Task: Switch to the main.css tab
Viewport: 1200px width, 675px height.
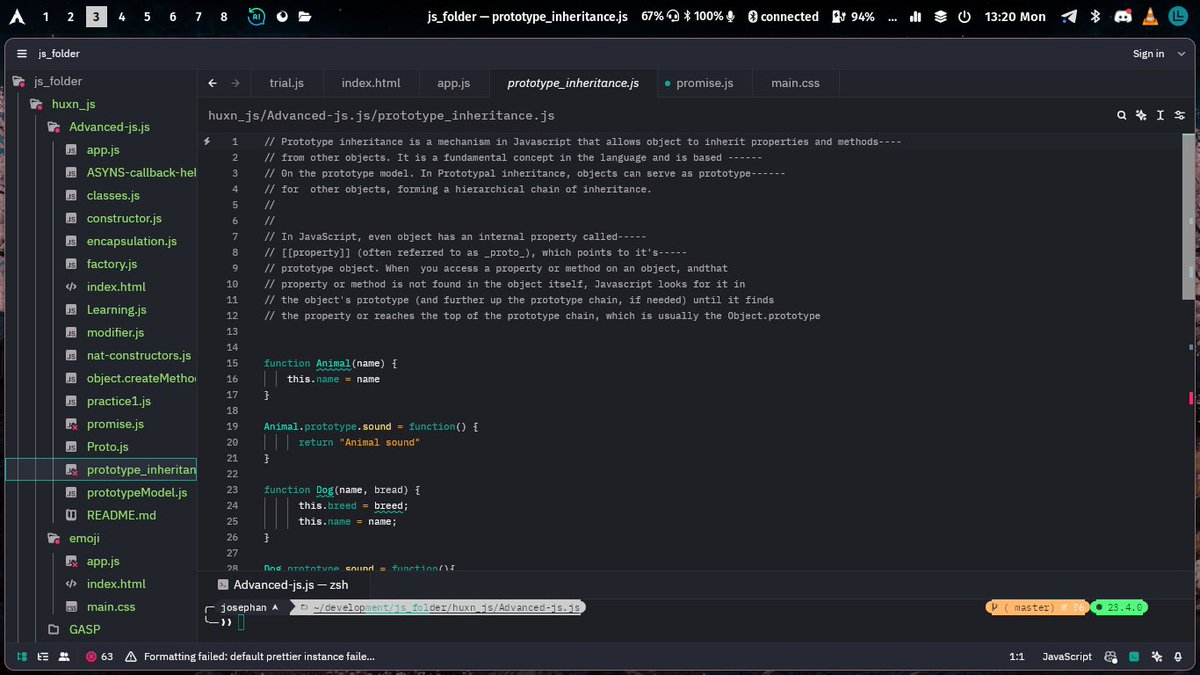Action: pyautogui.click(x=795, y=83)
